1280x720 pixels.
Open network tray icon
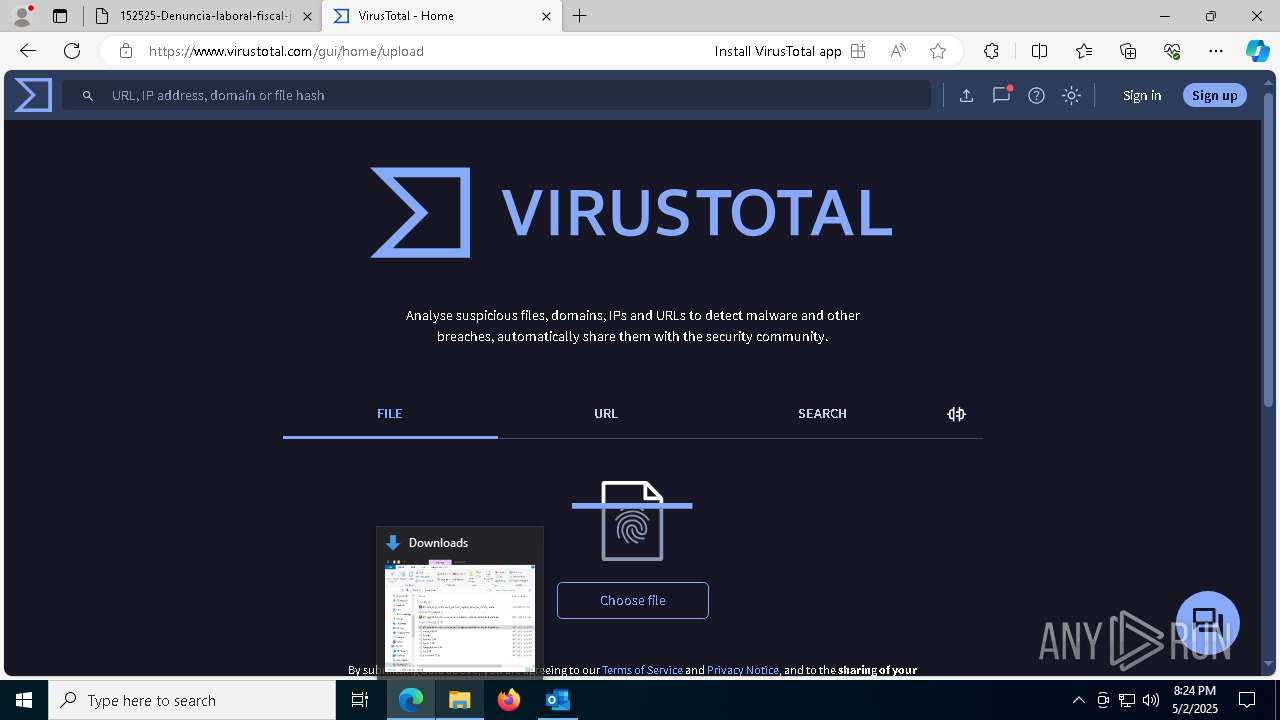coord(1127,700)
